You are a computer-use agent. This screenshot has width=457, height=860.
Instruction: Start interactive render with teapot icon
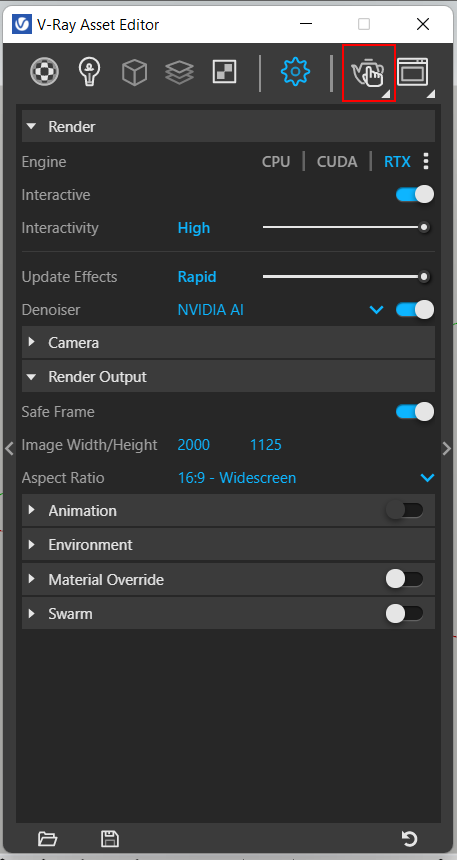click(368, 72)
